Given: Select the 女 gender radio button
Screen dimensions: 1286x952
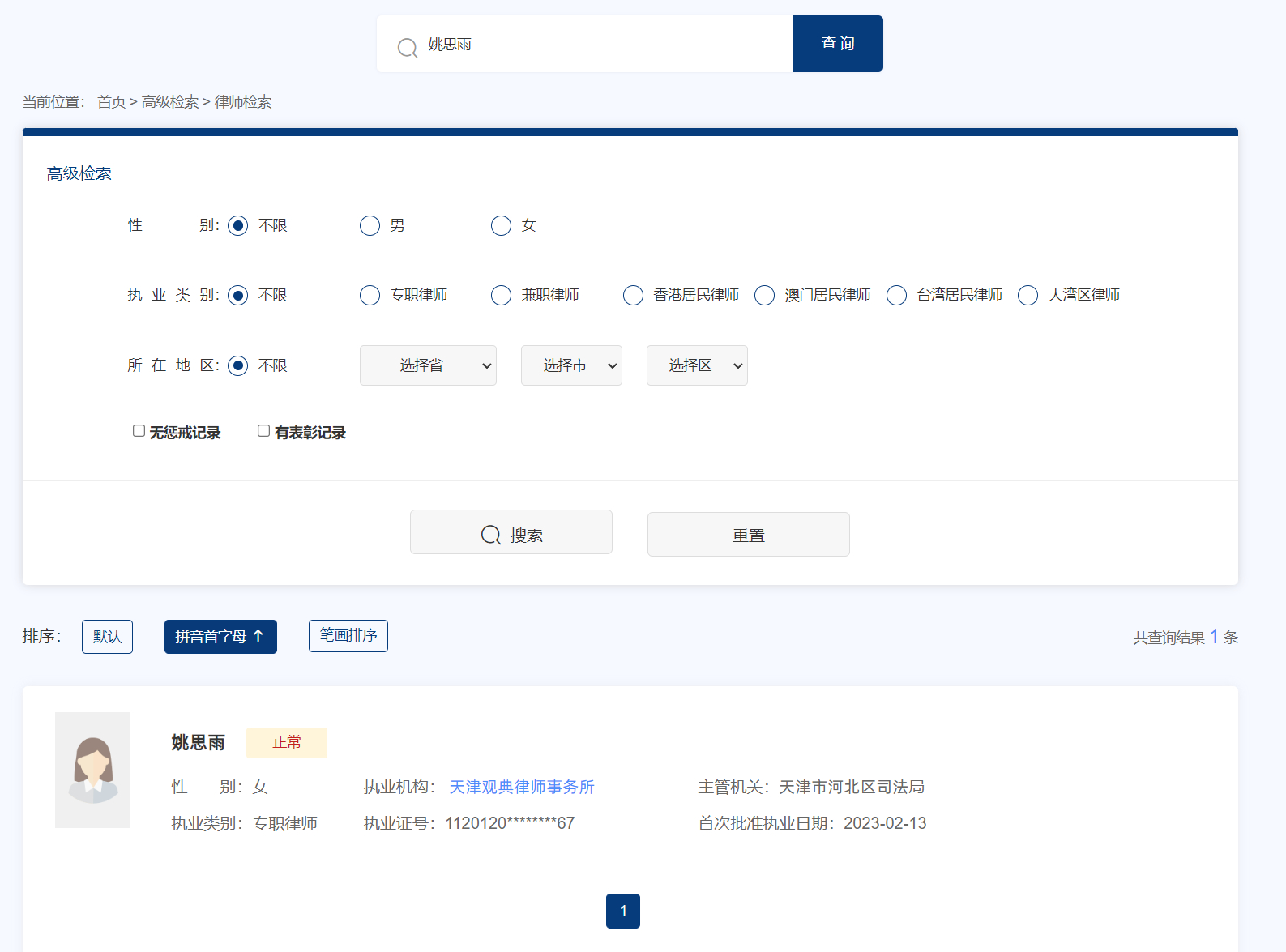Looking at the screenshot, I should point(501,225).
